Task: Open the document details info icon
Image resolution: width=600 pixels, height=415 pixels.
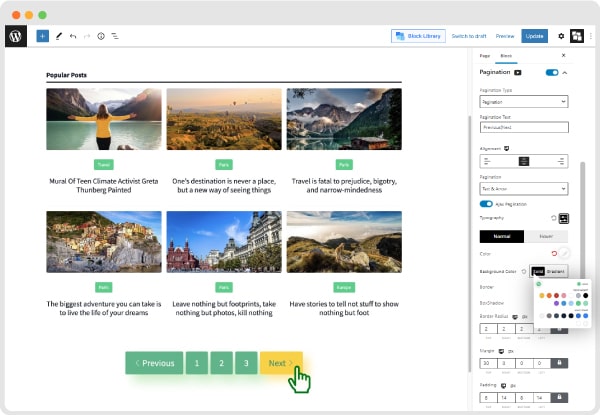Action: tap(101, 36)
